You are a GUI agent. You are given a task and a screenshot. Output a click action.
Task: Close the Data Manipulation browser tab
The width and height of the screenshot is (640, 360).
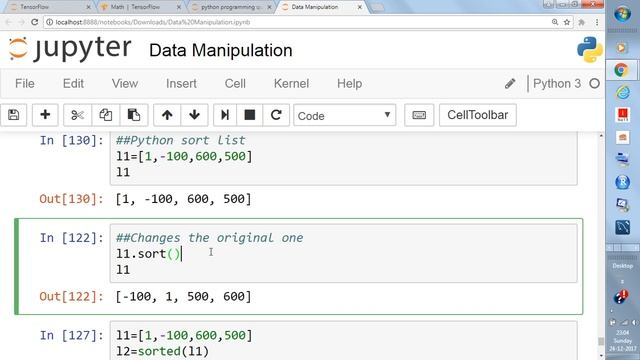[x=360, y=7]
